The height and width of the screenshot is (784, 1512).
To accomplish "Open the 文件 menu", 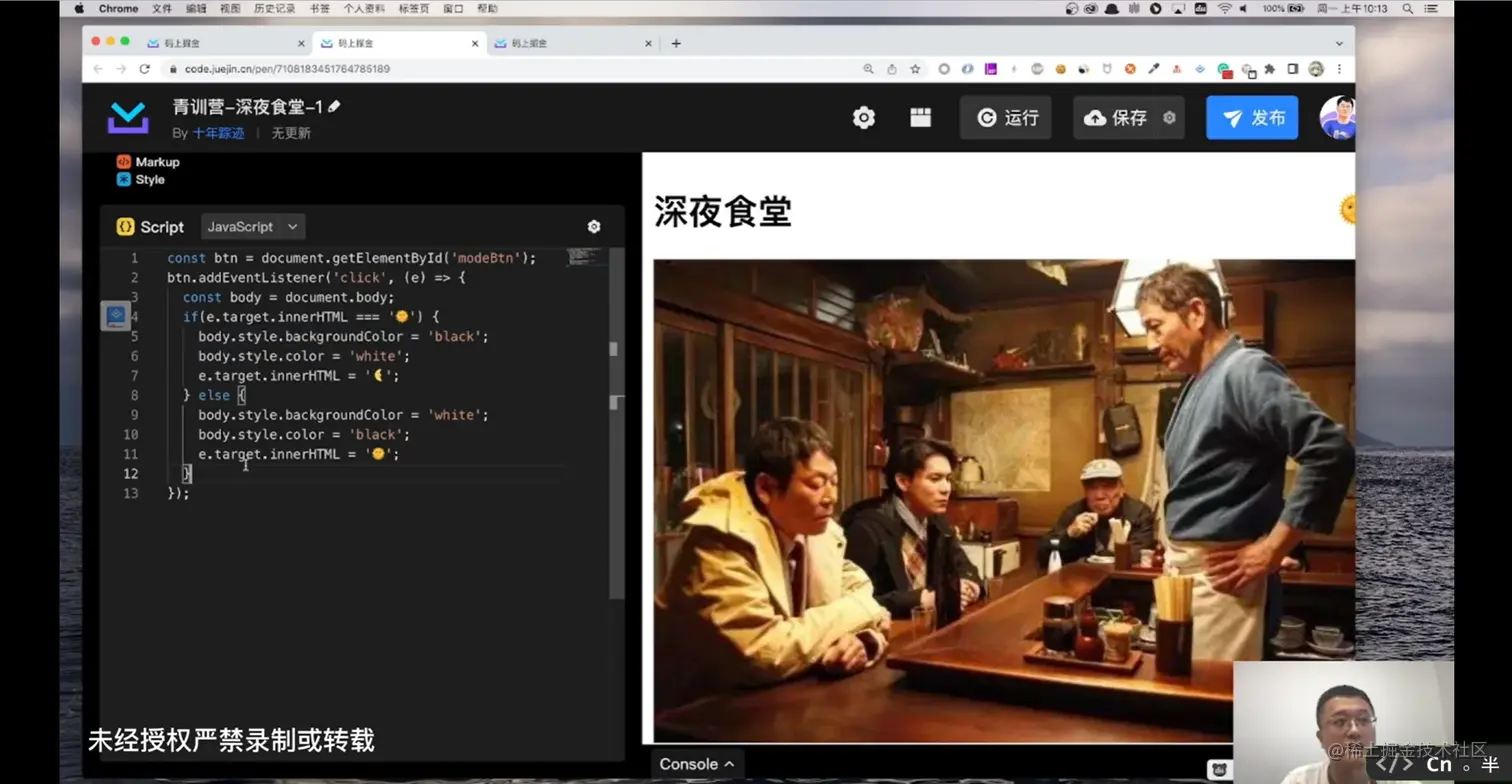I will [x=162, y=8].
